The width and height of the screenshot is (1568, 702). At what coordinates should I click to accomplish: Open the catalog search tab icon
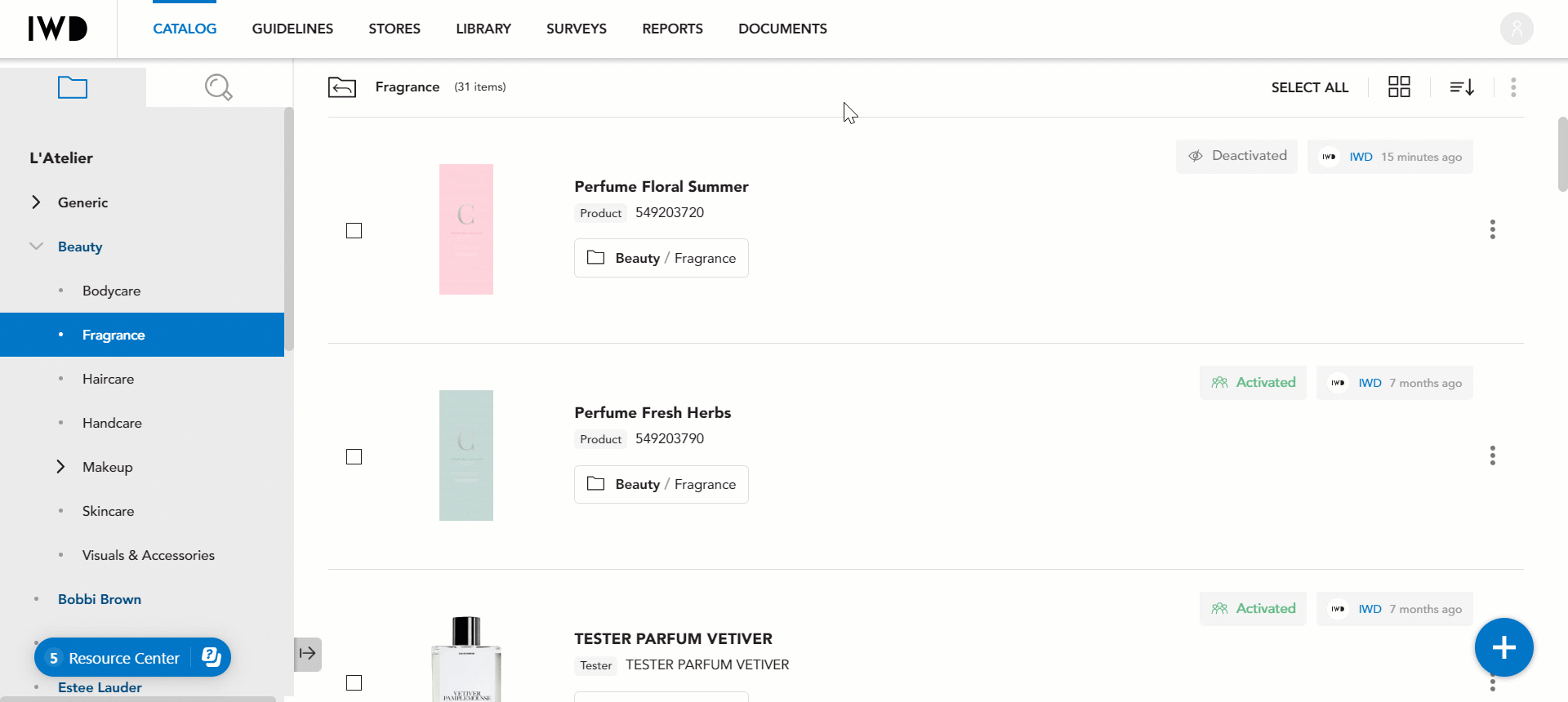219,87
